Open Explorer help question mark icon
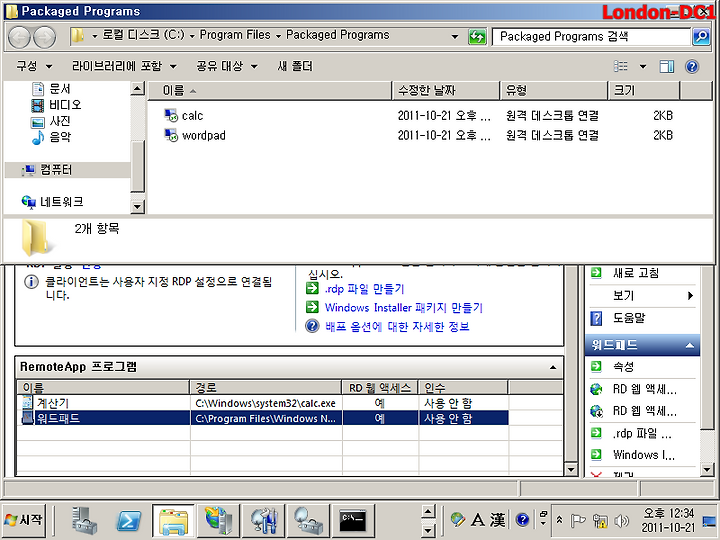720x540 pixels. click(x=692, y=67)
